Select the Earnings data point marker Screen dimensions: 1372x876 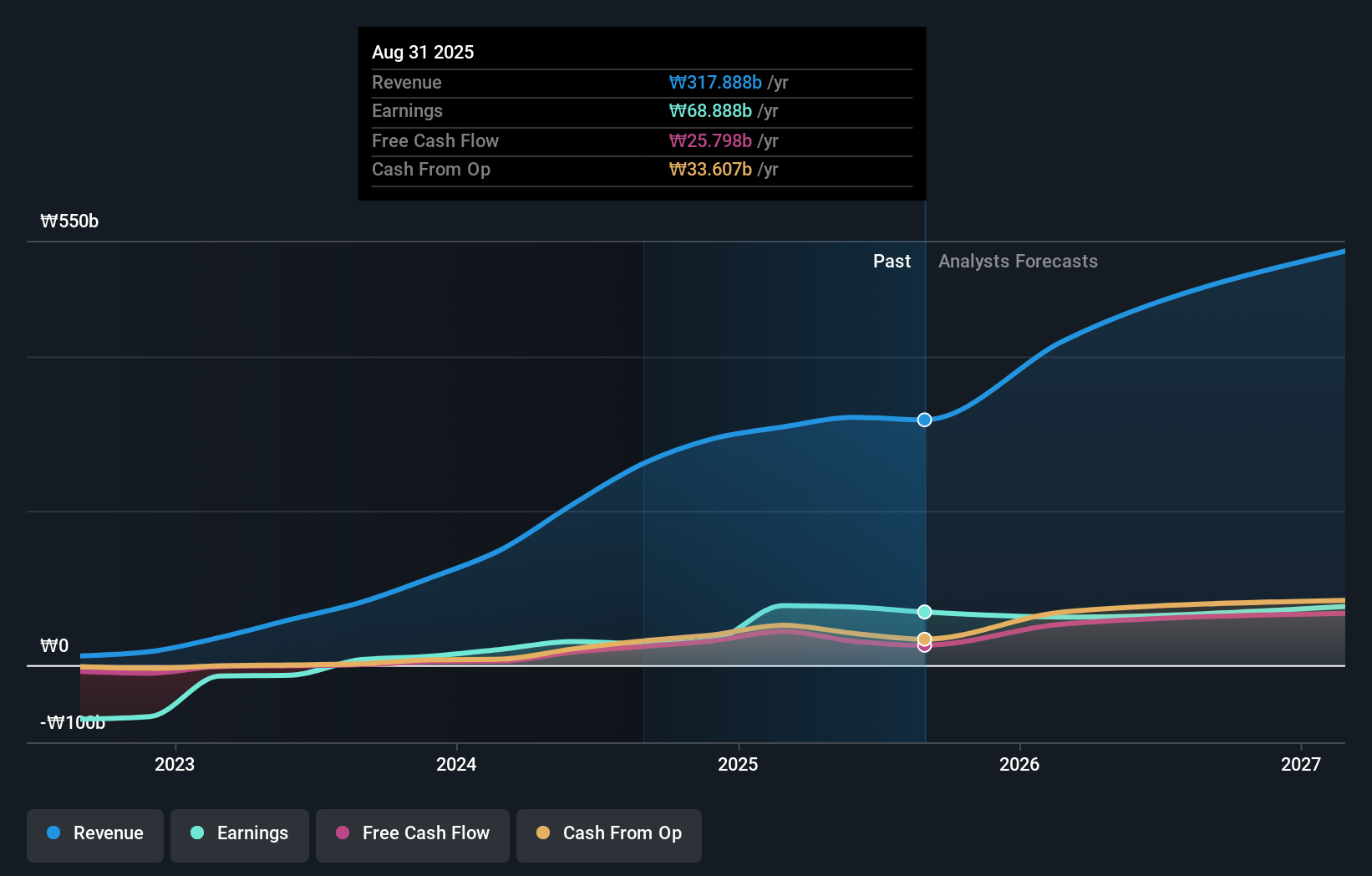click(924, 612)
